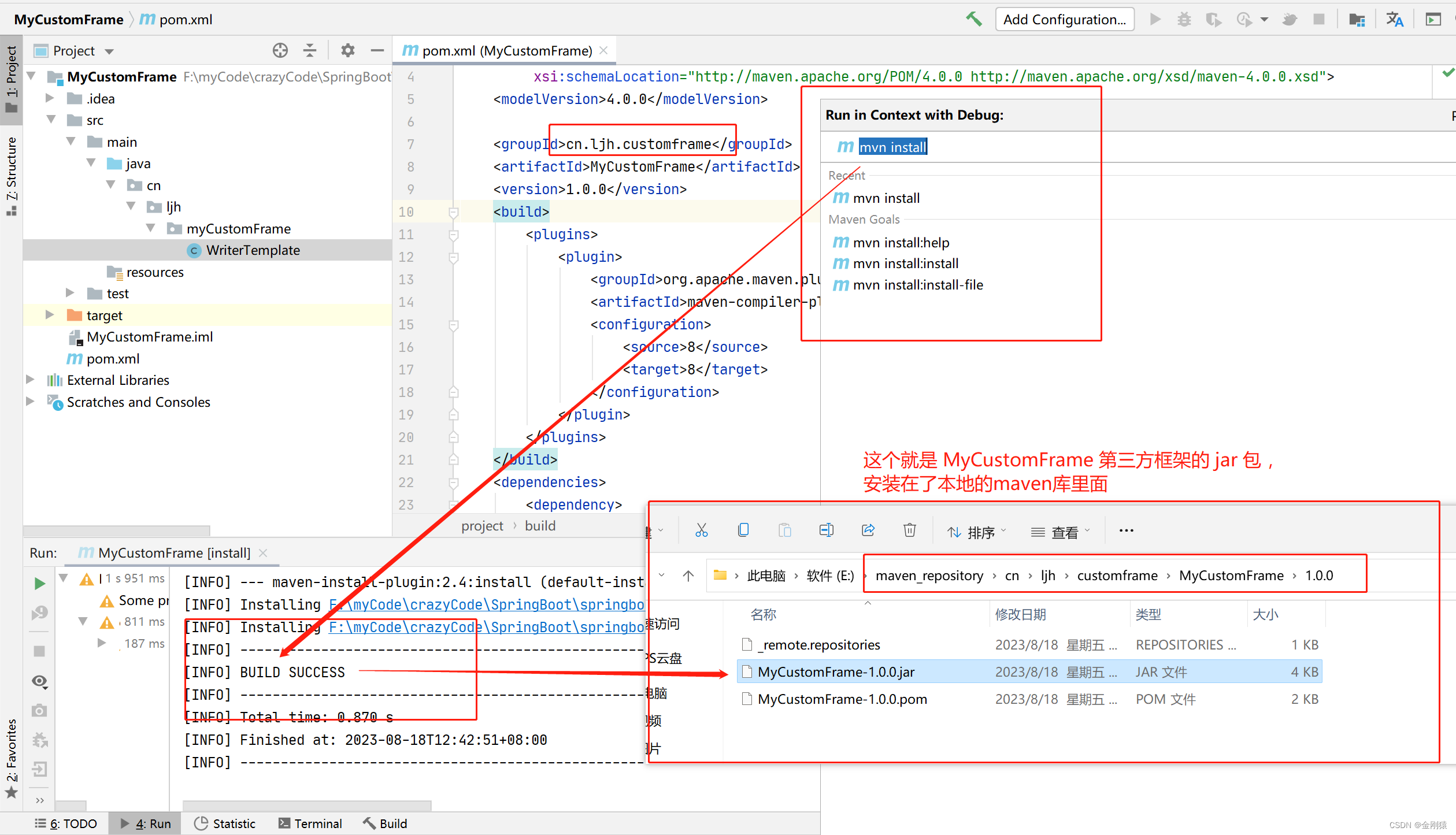Click the Stop square in Run panel
This screenshot has width=1456, height=835.
pos(39,651)
